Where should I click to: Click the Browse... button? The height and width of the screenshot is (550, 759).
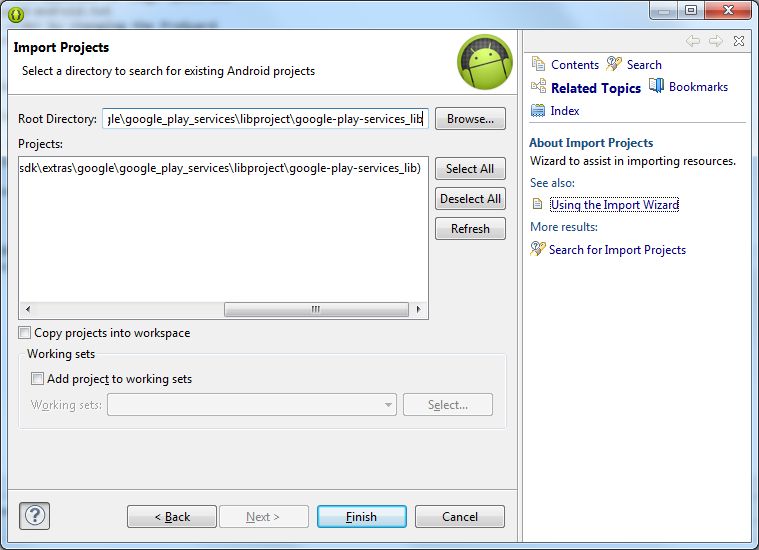[470, 119]
